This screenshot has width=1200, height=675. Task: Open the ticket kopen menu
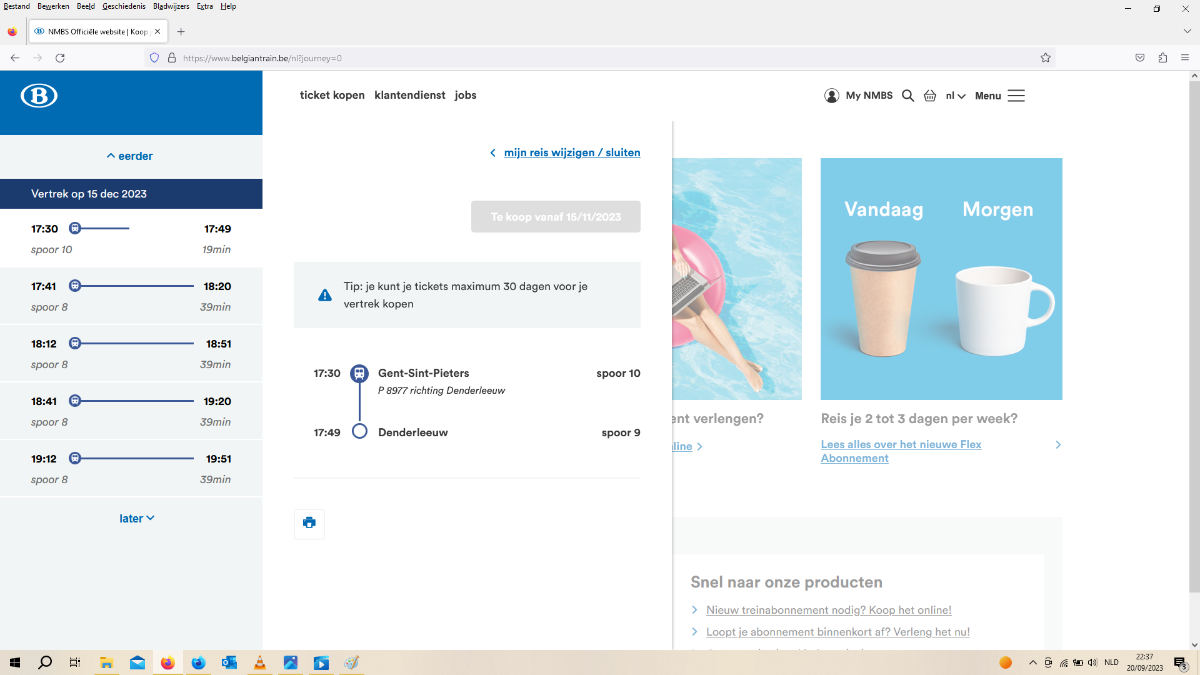(332, 96)
